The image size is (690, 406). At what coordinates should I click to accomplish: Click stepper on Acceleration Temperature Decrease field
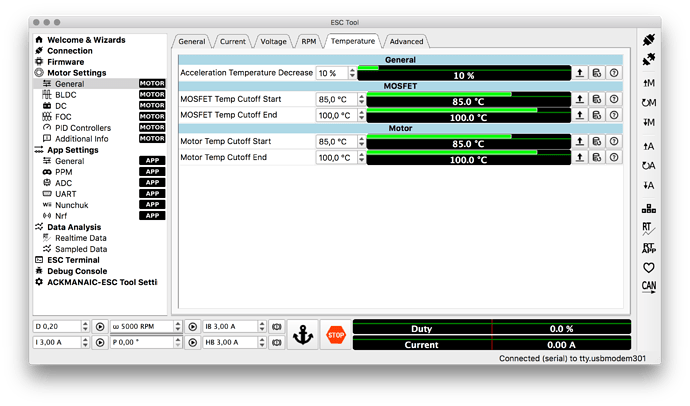point(352,73)
